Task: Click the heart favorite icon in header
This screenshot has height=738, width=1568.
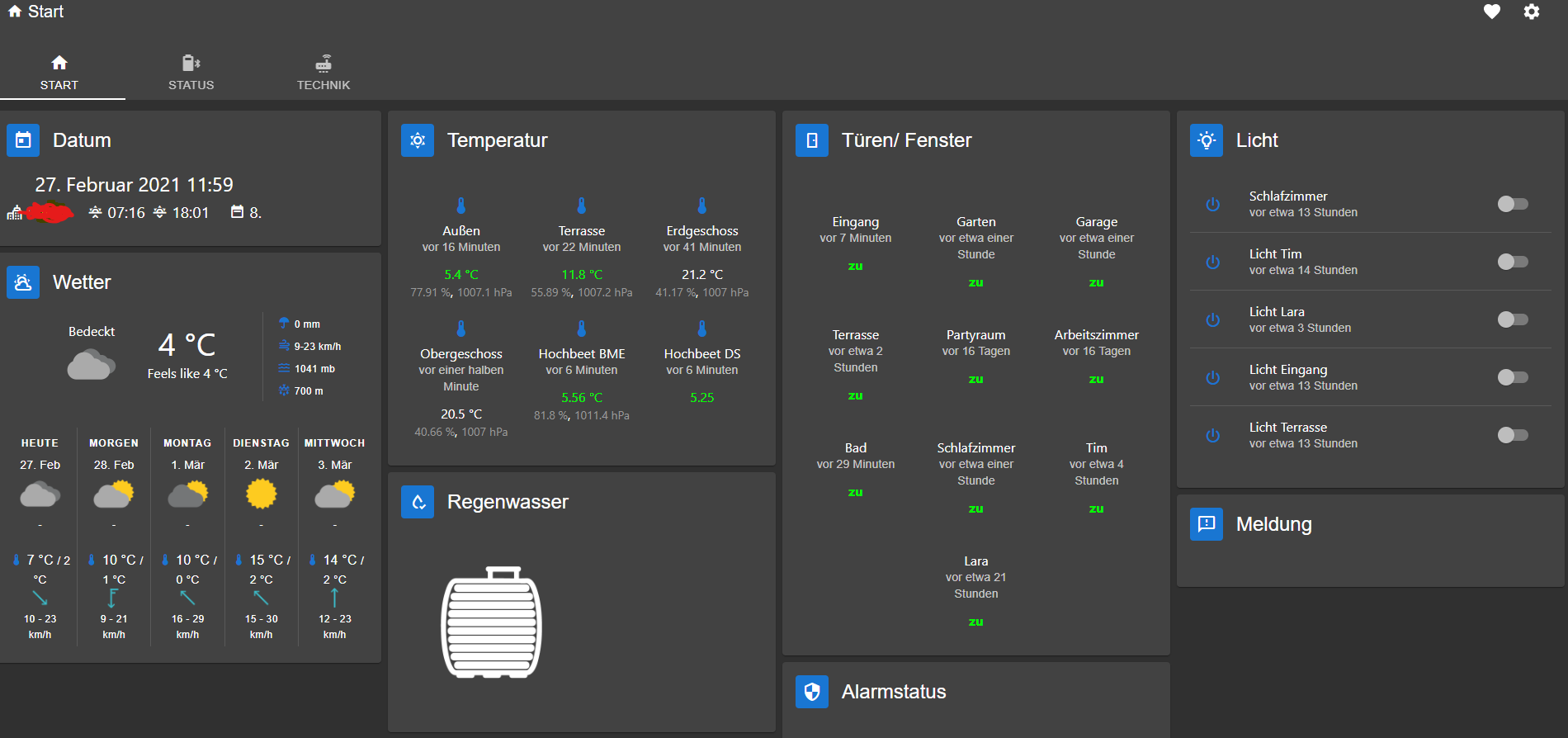Action: tap(1491, 12)
